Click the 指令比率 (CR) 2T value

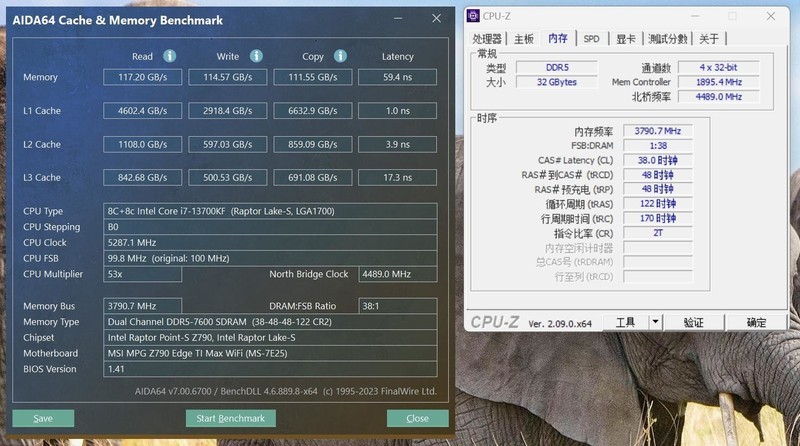(x=658, y=233)
